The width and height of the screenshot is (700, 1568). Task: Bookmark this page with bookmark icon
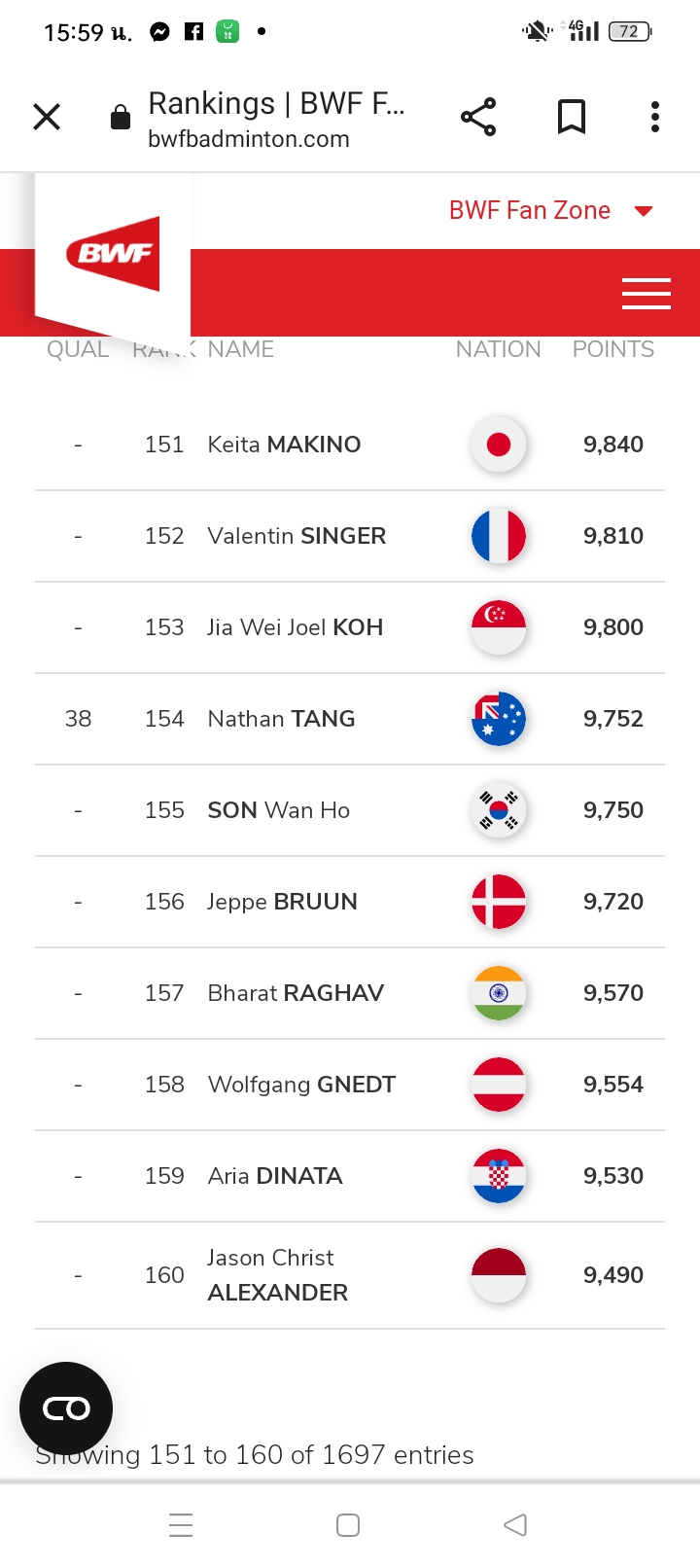click(x=572, y=118)
